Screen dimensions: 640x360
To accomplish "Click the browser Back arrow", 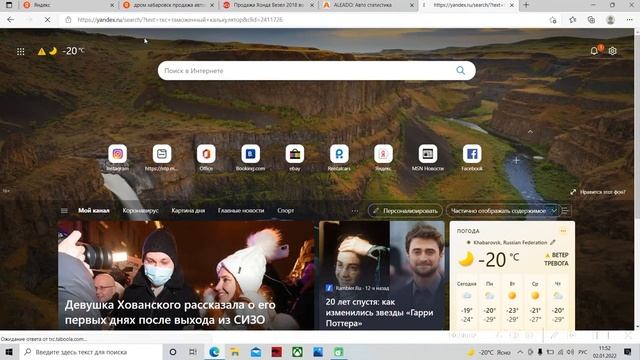I will (11, 20).
